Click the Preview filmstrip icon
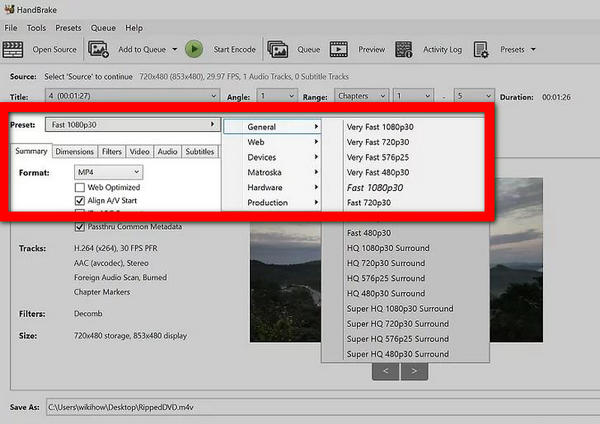 tap(339, 49)
